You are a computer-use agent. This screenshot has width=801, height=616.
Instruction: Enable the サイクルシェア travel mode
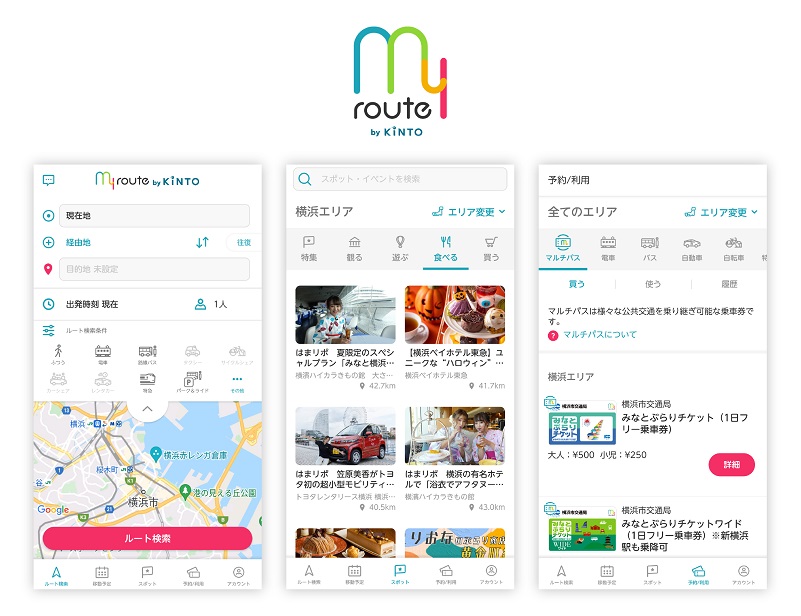237,354
